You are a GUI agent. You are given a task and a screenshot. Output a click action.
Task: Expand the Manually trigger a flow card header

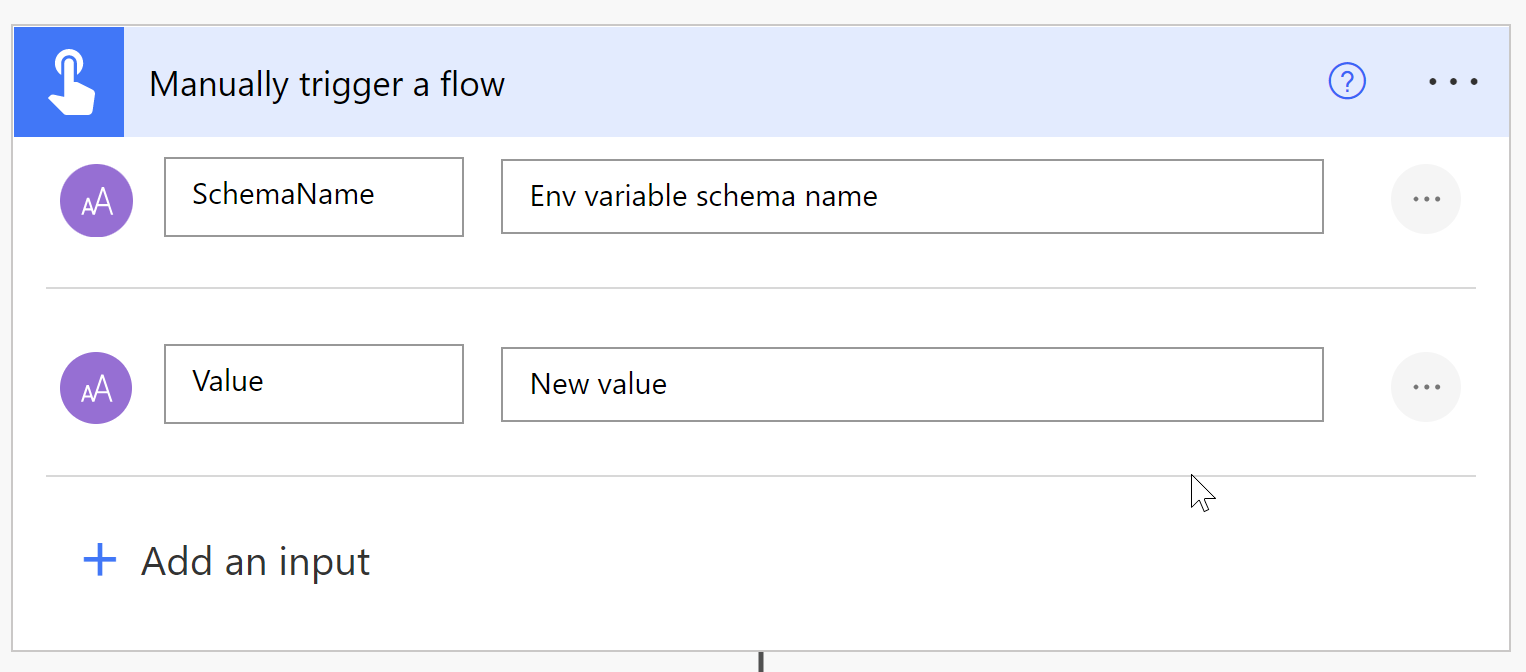[x=700, y=81]
